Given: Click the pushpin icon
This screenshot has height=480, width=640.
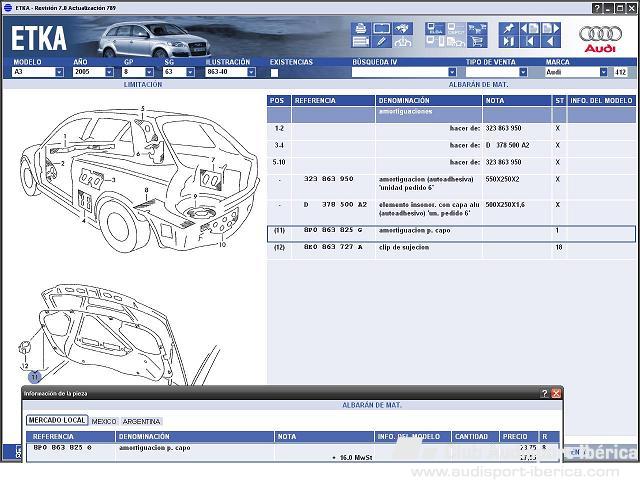Looking at the screenshot, I should pos(509,29).
